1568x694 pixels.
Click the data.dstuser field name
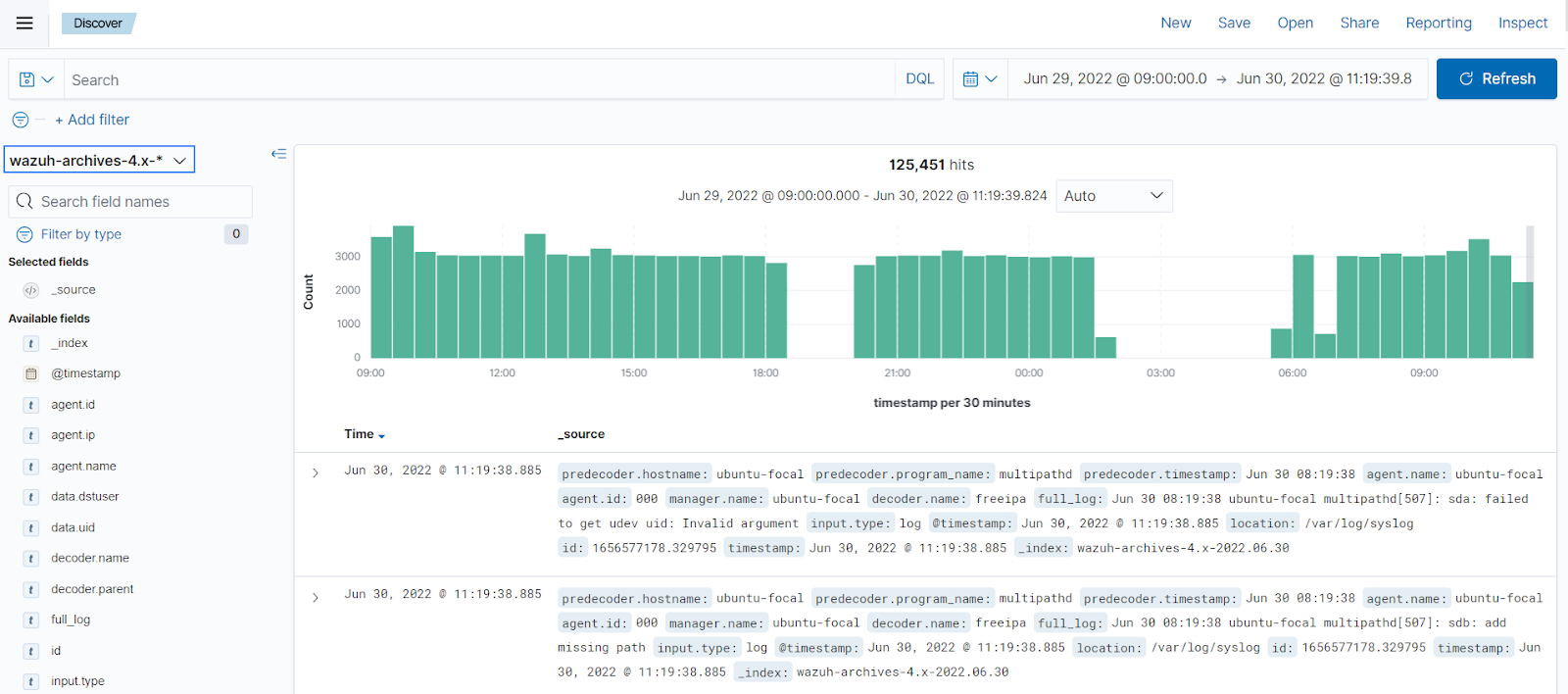85,497
